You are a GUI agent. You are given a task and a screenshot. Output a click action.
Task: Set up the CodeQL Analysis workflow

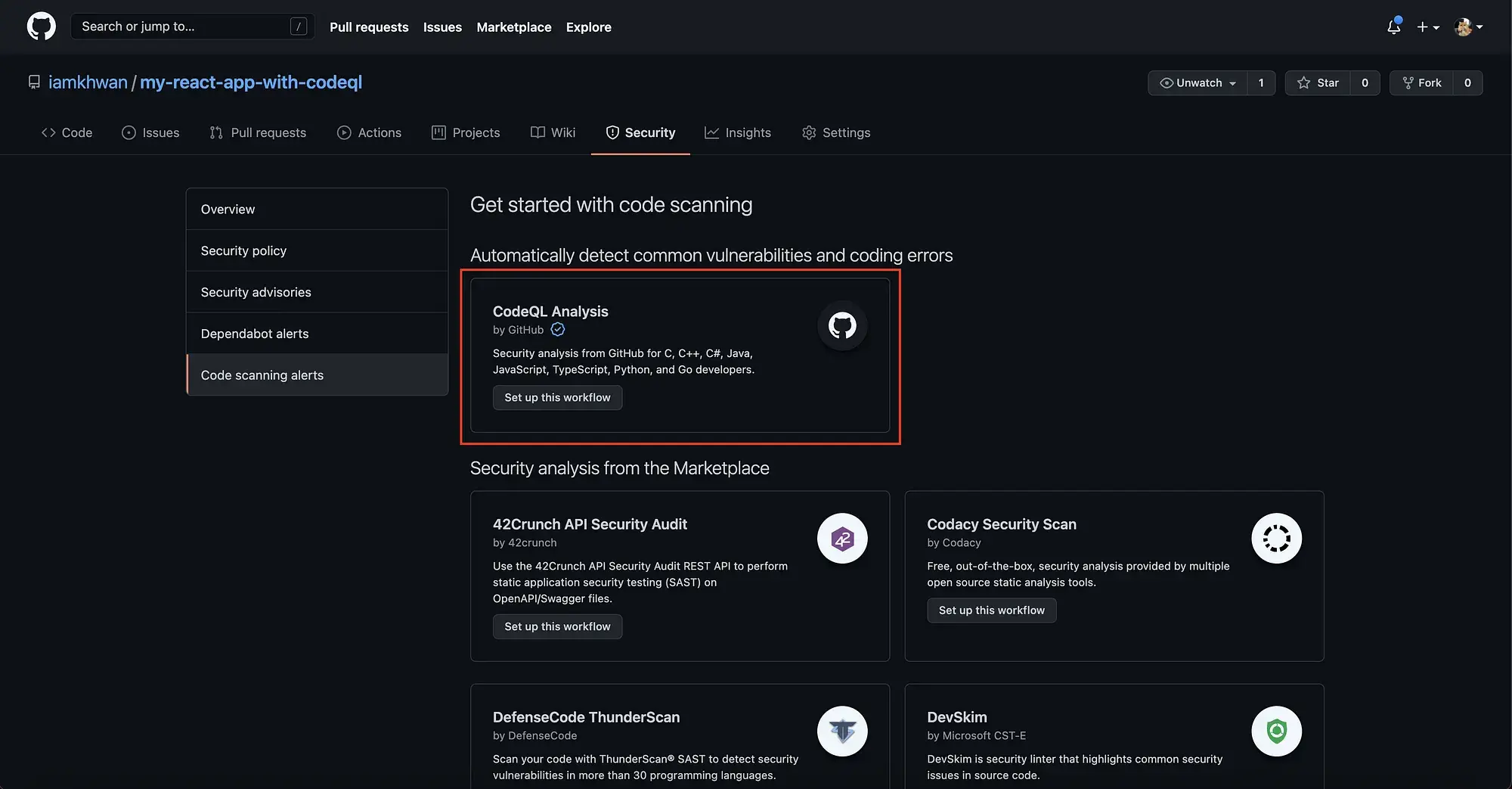557,398
